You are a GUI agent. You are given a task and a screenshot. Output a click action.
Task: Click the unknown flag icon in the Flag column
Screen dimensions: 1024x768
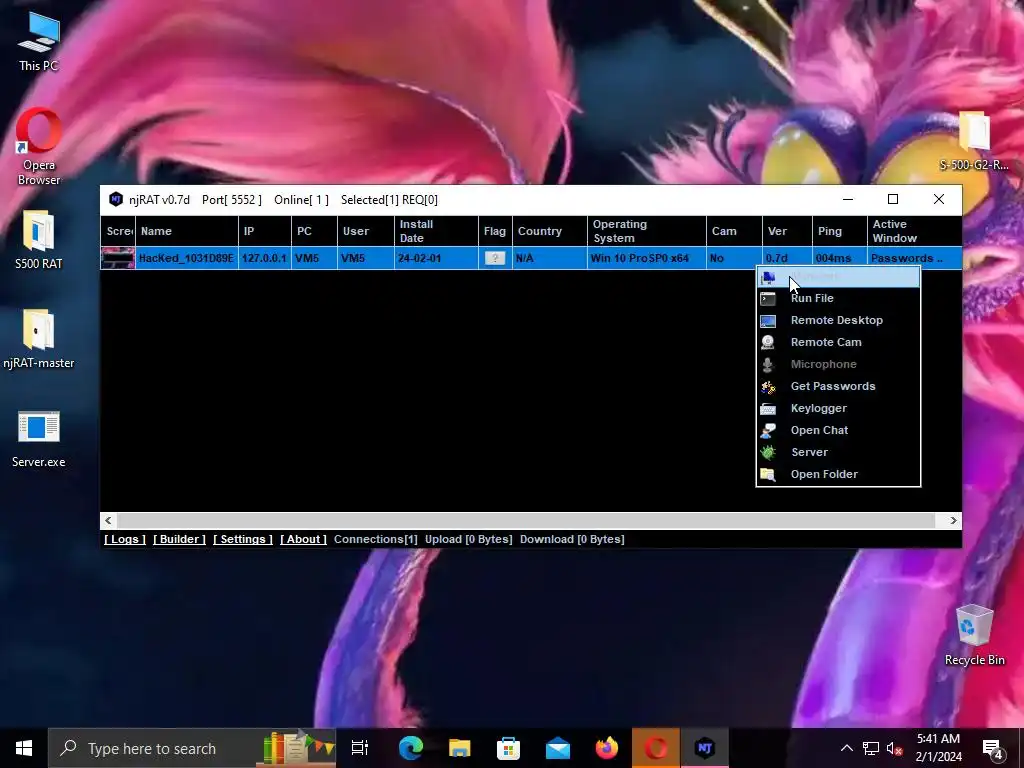point(495,258)
